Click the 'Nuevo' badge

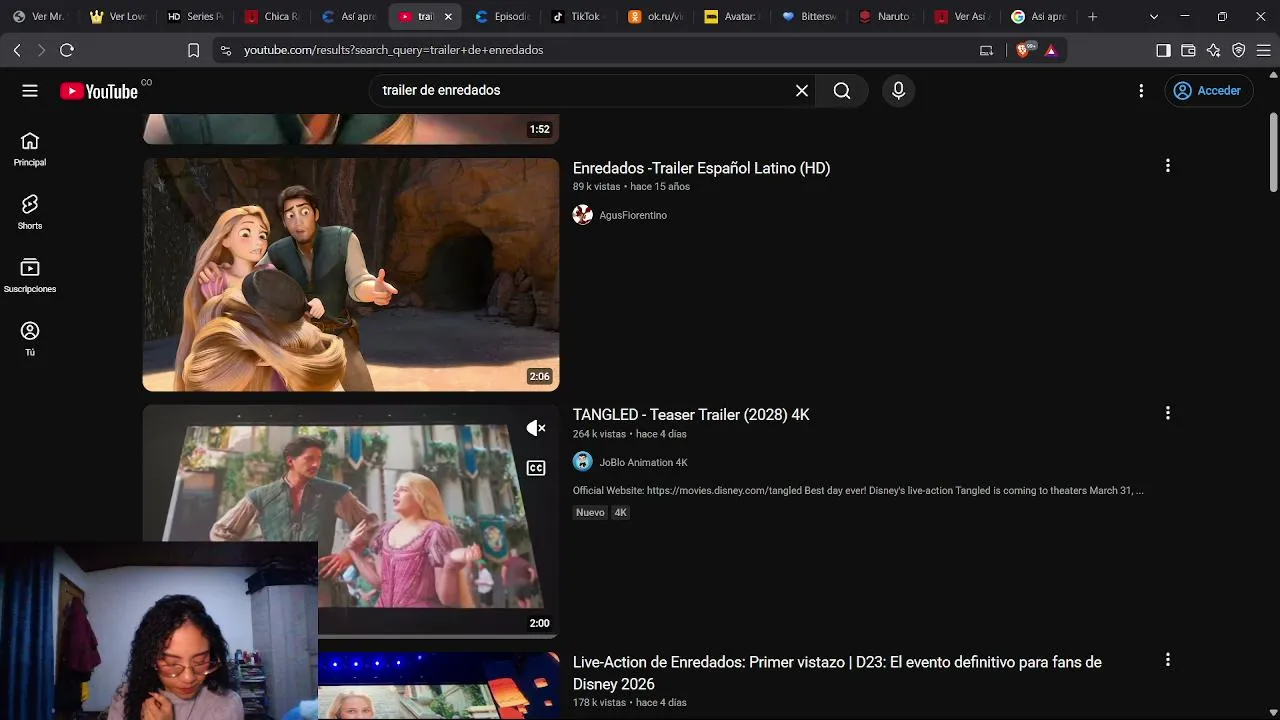(x=590, y=513)
